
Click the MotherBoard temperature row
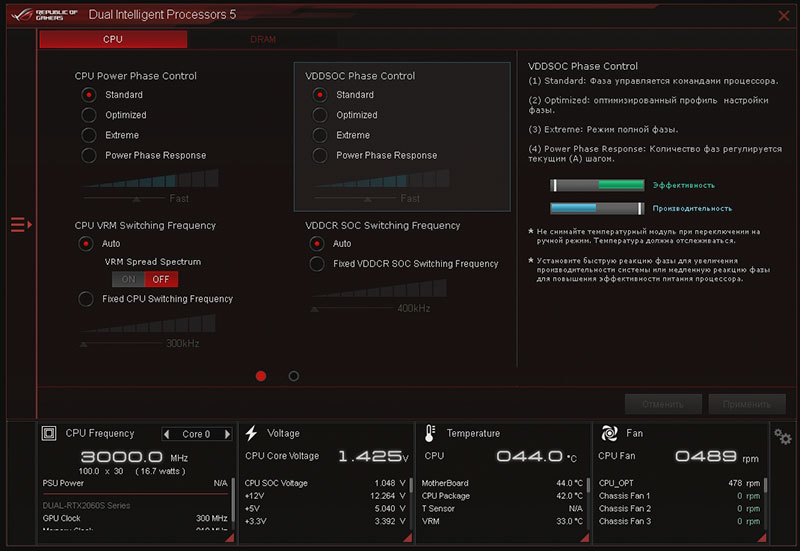tap(502, 483)
